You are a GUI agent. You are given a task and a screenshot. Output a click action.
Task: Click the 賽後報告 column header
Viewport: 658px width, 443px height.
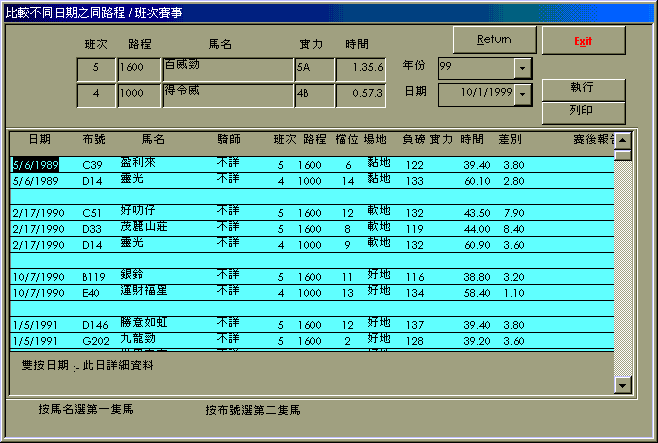click(x=593, y=139)
